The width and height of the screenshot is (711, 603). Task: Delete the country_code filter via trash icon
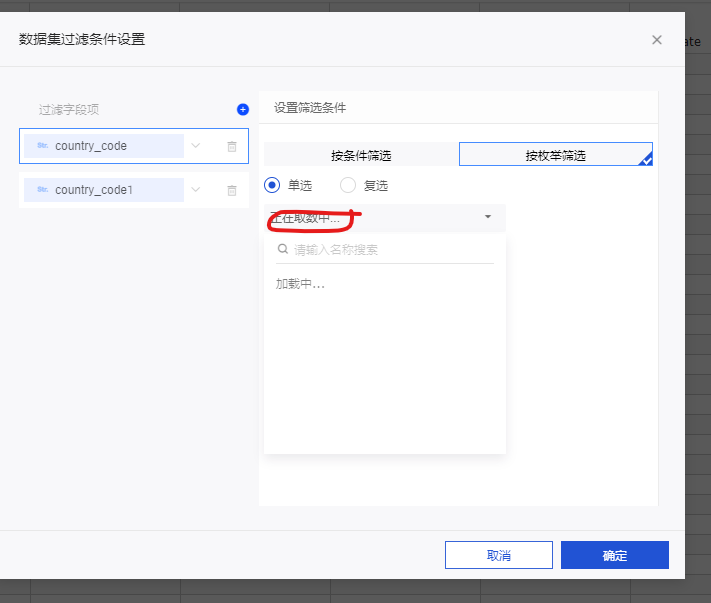pyautogui.click(x=232, y=146)
